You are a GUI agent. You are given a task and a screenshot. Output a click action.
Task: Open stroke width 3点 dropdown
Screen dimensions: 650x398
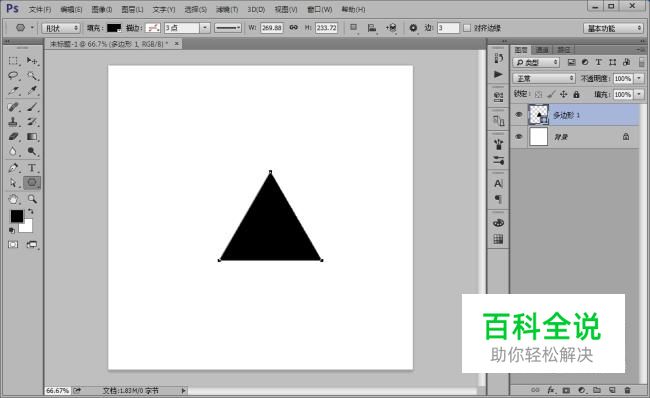[x=205, y=28]
